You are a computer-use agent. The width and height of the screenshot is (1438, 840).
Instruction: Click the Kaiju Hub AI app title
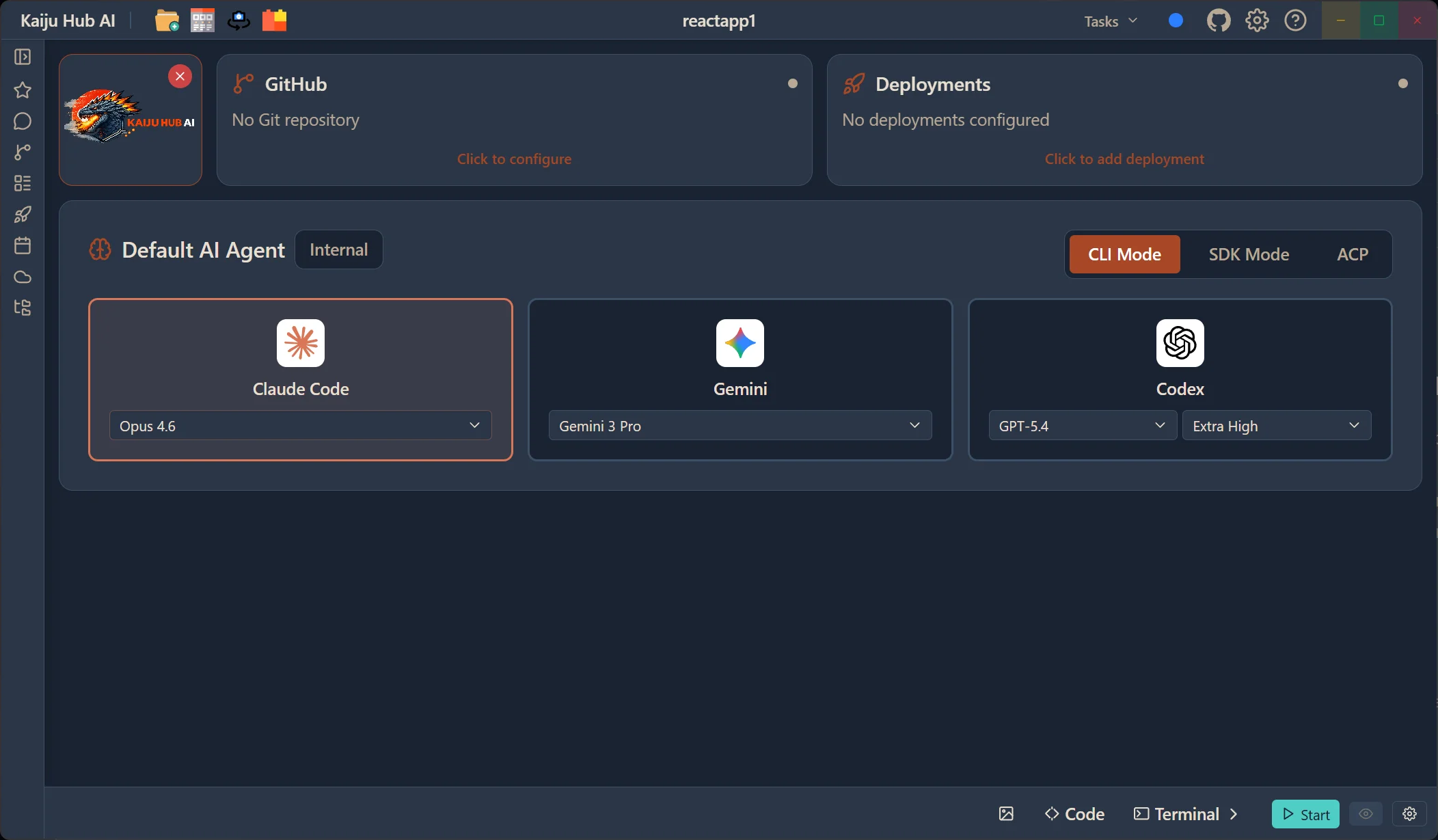pos(68,21)
